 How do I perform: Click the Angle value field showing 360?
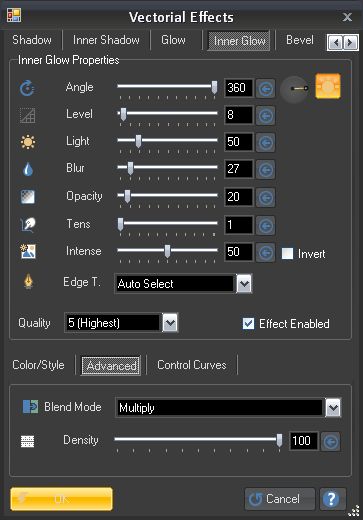(x=239, y=88)
